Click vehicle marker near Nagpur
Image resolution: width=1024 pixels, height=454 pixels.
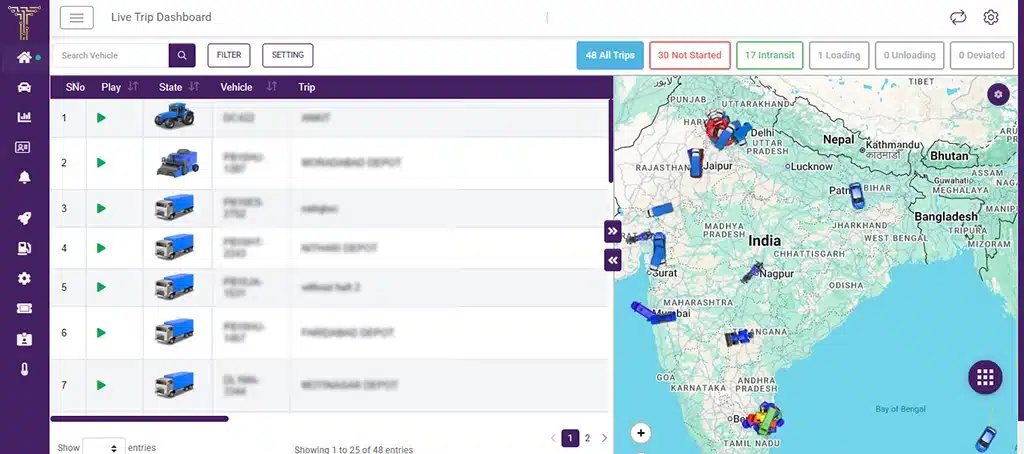coord(752,272)
